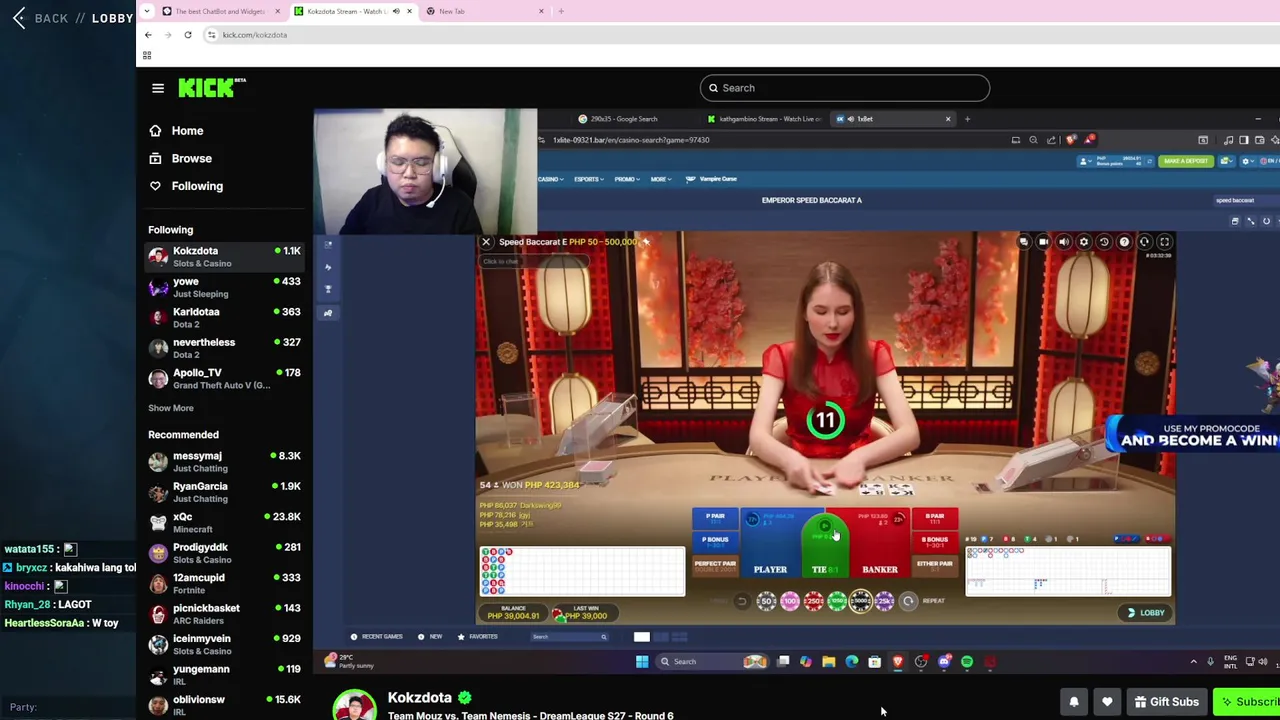Focus the Kick search field
Viewport: 1280px width, 720px height.
pyautogui.click(x=845, y=88)
